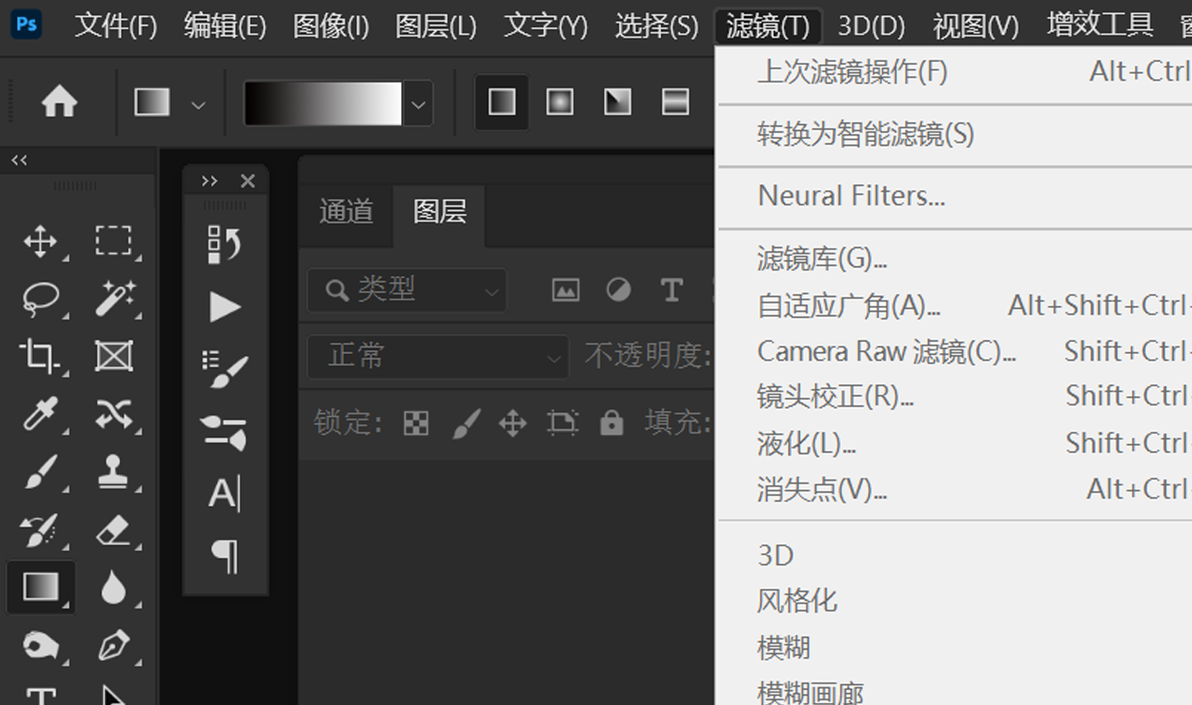Select the Clone Stamp tool
This screenshot has height=705, width=1192.
113,472
